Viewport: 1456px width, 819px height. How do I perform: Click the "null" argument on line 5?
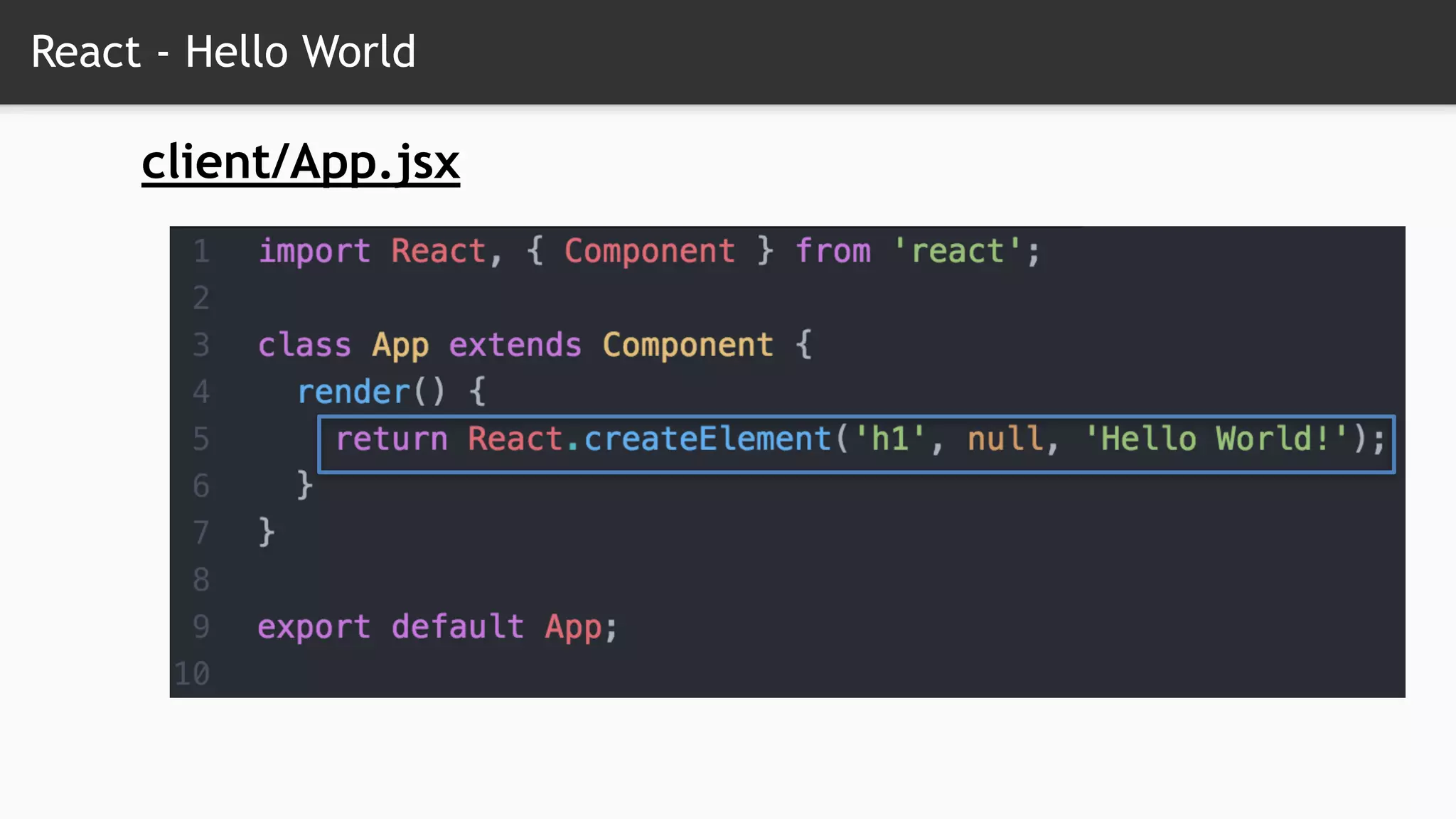pyautogui.click(x=1005, y=439)
